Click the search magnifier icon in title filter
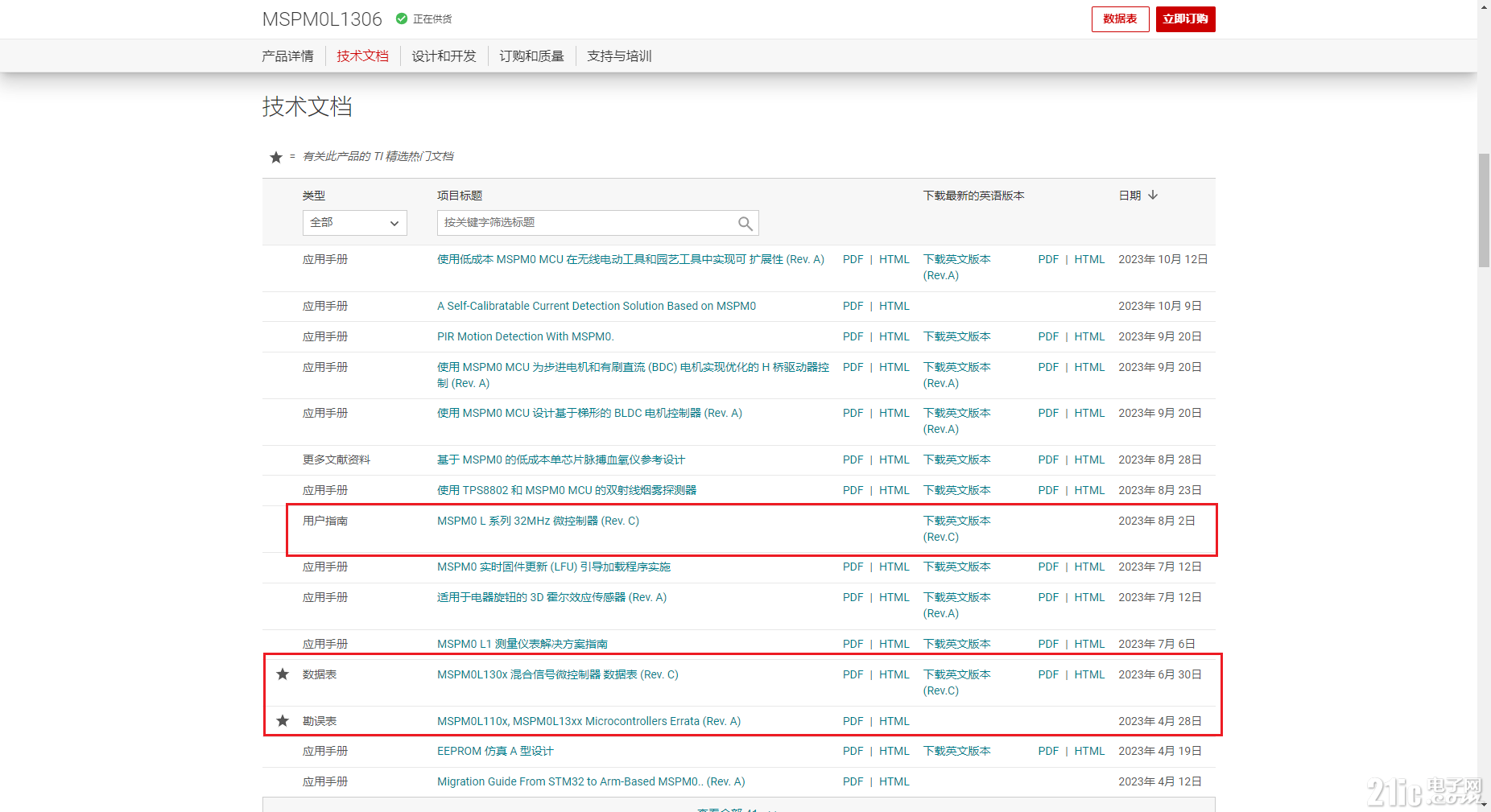Screen dimensions: 1491x812 tap(745, 224)
